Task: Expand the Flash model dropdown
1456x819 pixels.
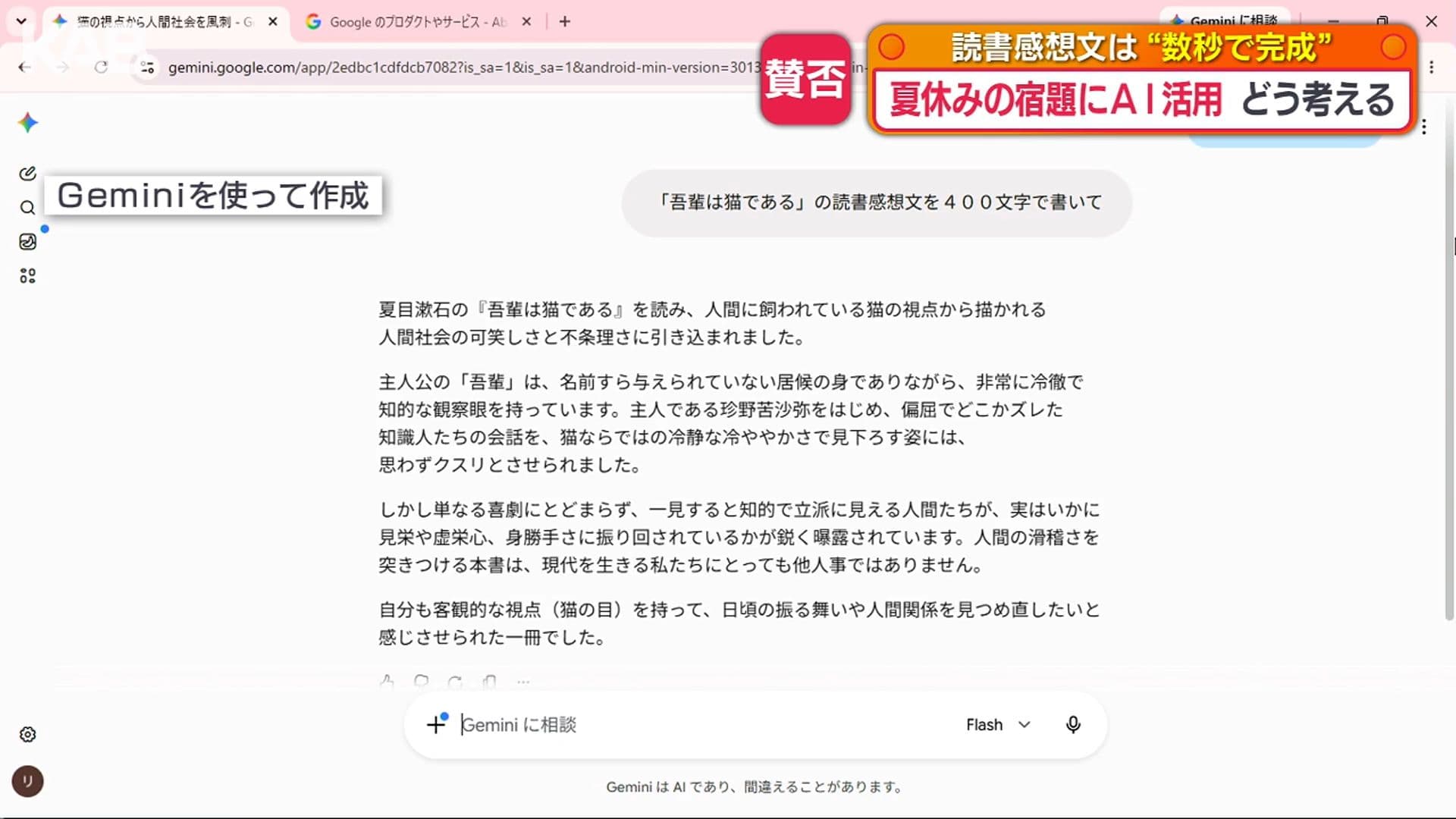Action: point(998,725)
